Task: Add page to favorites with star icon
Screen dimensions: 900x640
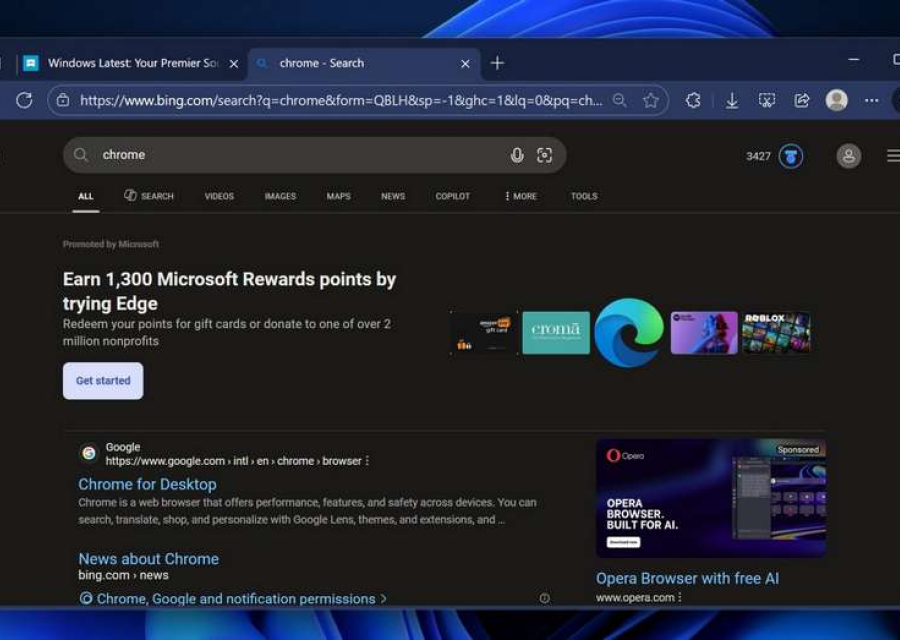Action: coord(651,100)
